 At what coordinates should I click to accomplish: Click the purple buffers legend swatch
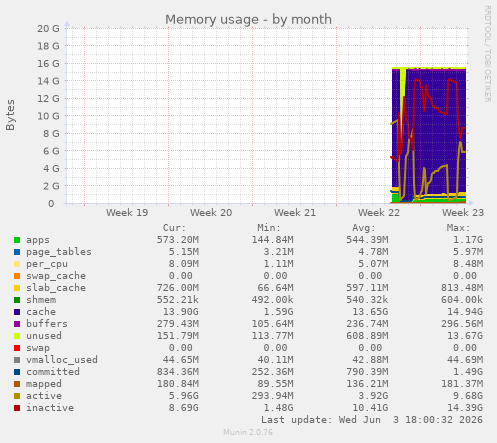tap(17, 324)
